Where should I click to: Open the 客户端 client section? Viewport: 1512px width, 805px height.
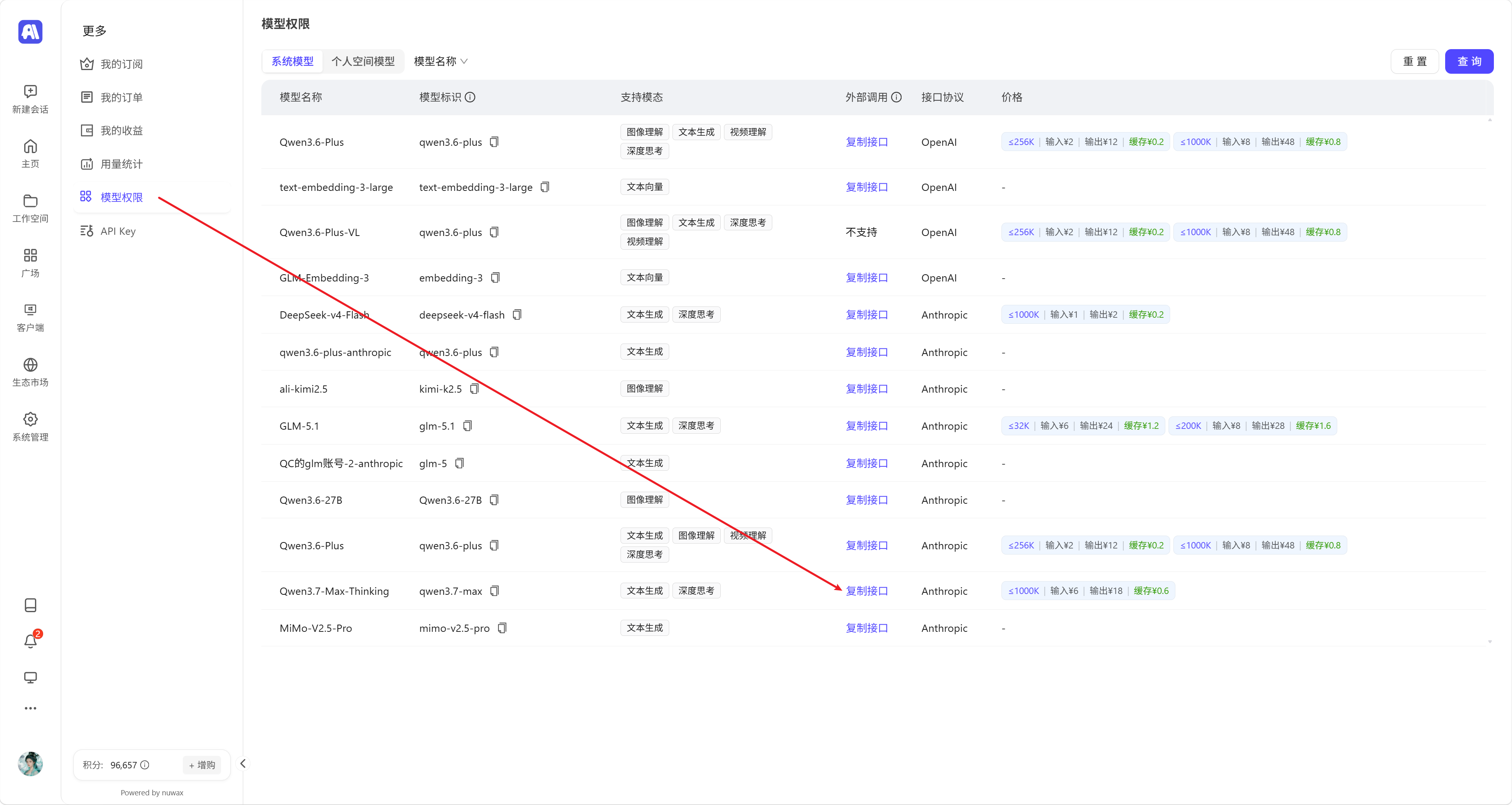click(x=31, y=317)
